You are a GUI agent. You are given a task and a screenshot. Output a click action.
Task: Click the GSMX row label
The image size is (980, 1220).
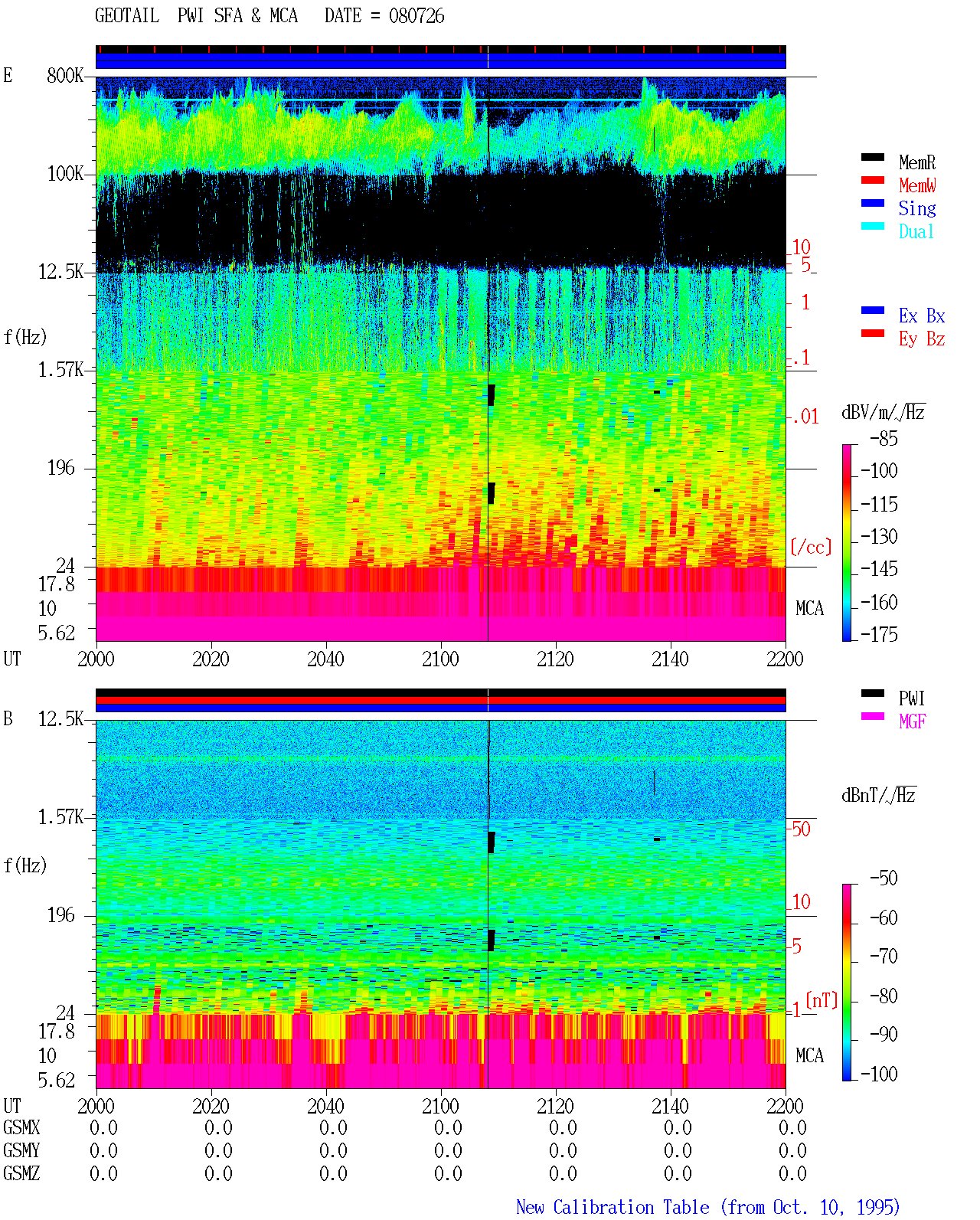[21, 1127]
